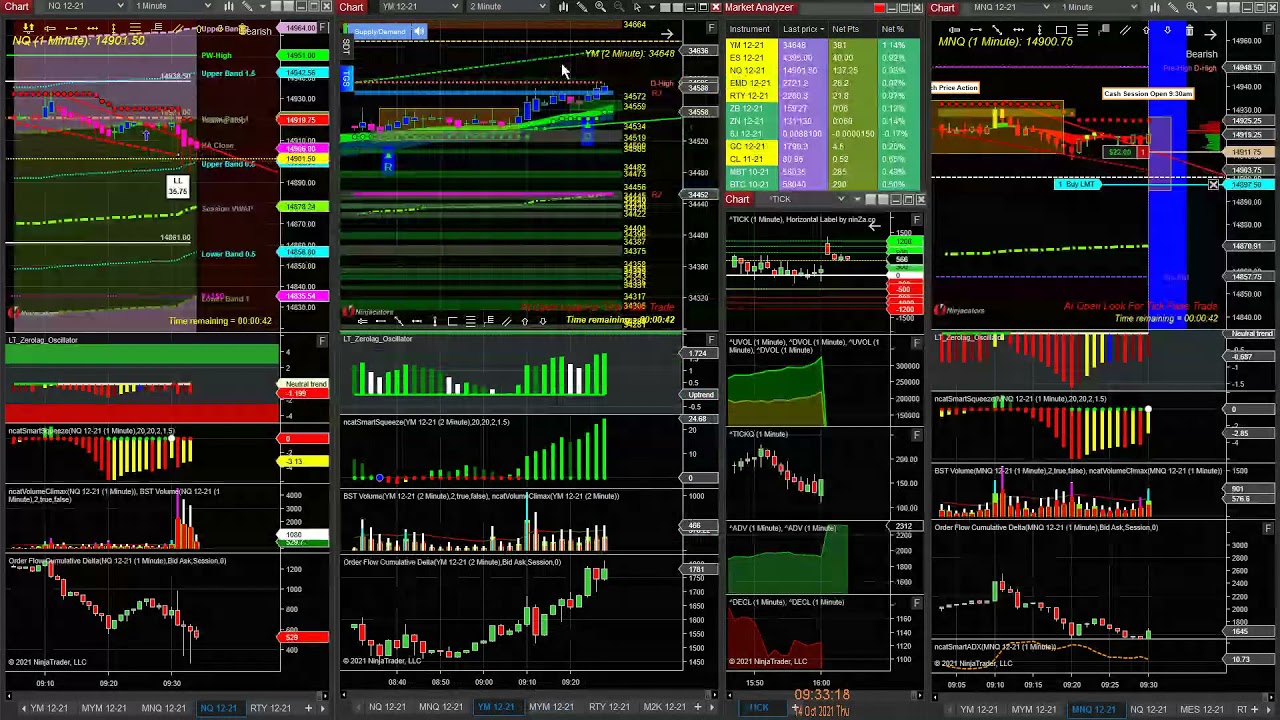1280x720 pixels.
Task: Click the Buy LMT order label
Action: [1080, 184]
